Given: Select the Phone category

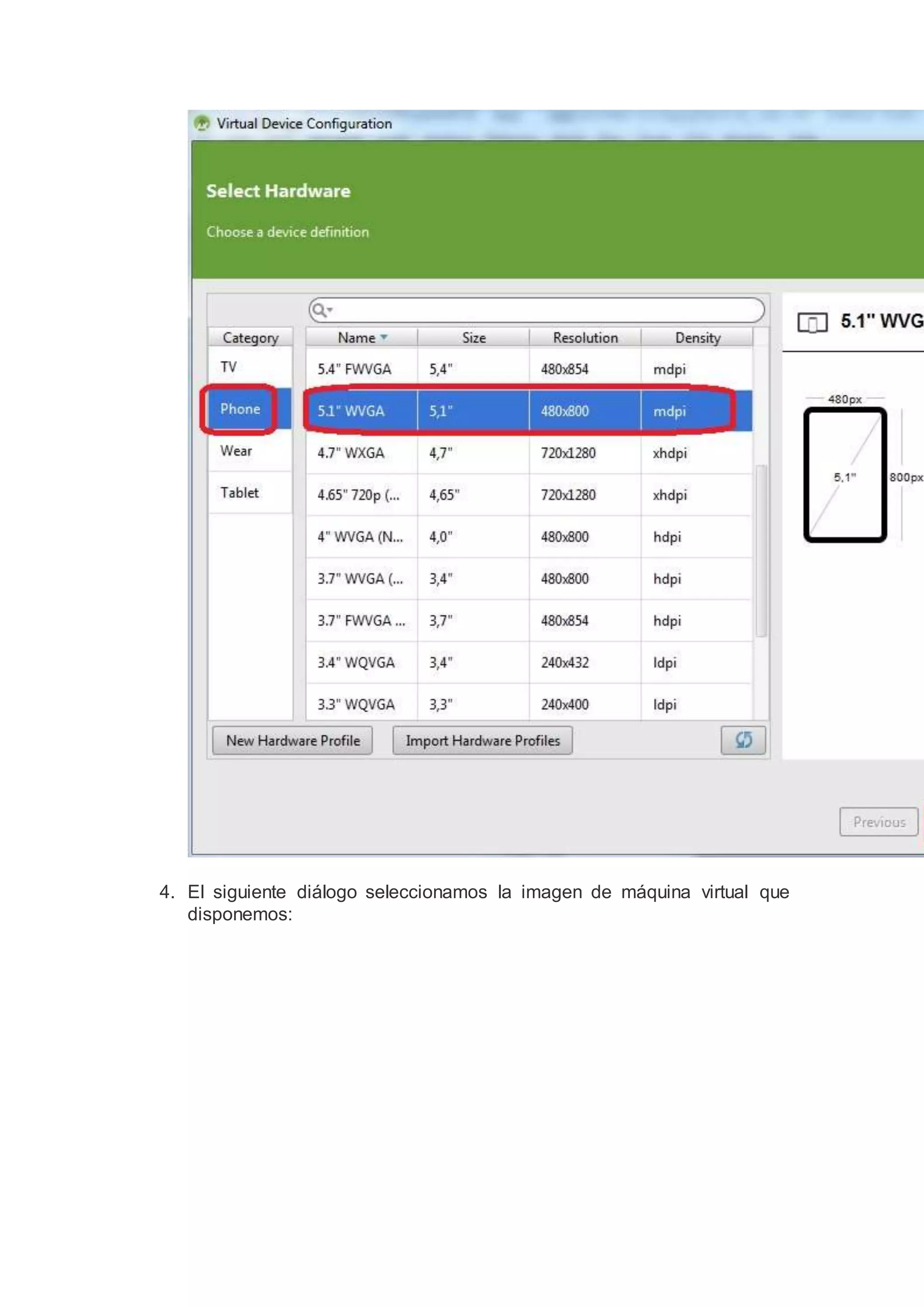Looking at the screenshot, I should pyautogui.click(x=250, y=409).
